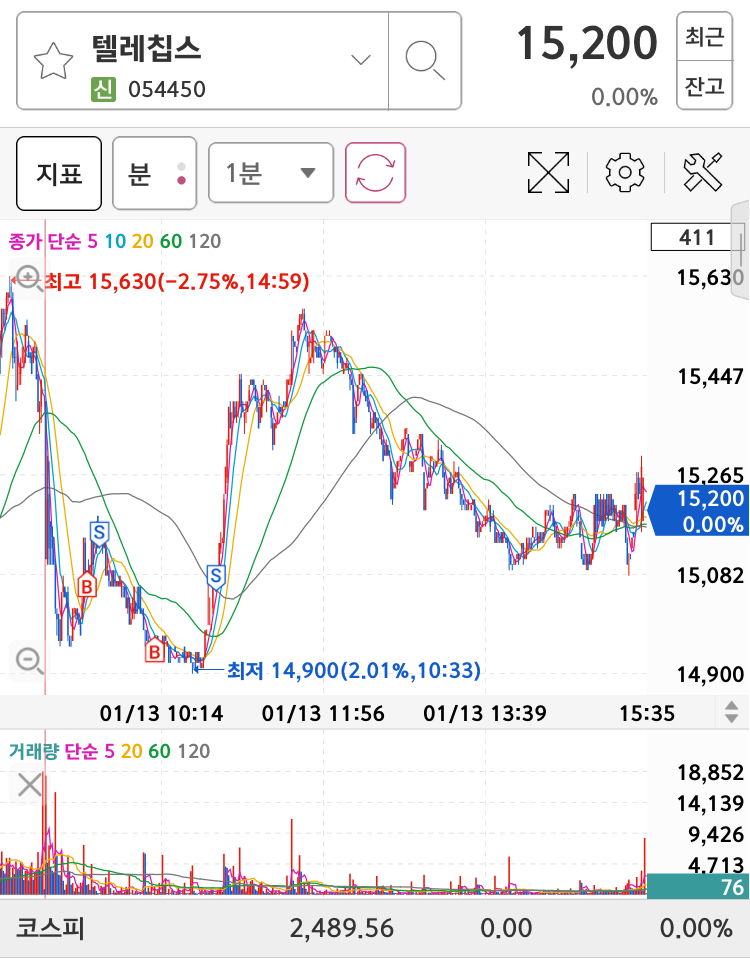Open chart settings gear
This screenshot has width=750, height=959.
coord(625,172)
